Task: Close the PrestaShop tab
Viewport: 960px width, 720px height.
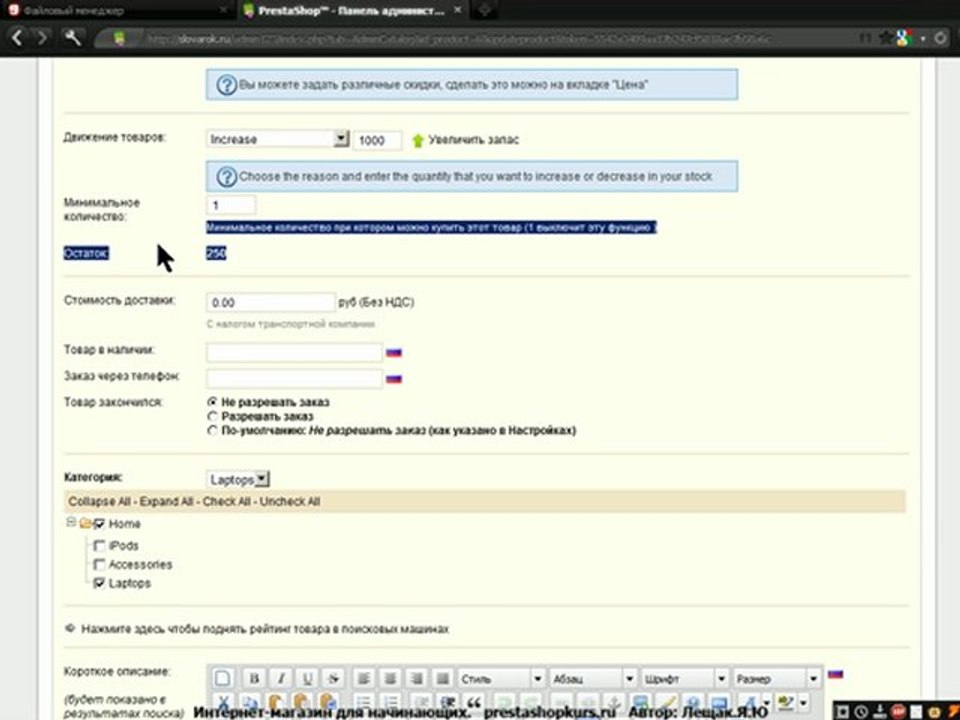Action: point(459,11)
